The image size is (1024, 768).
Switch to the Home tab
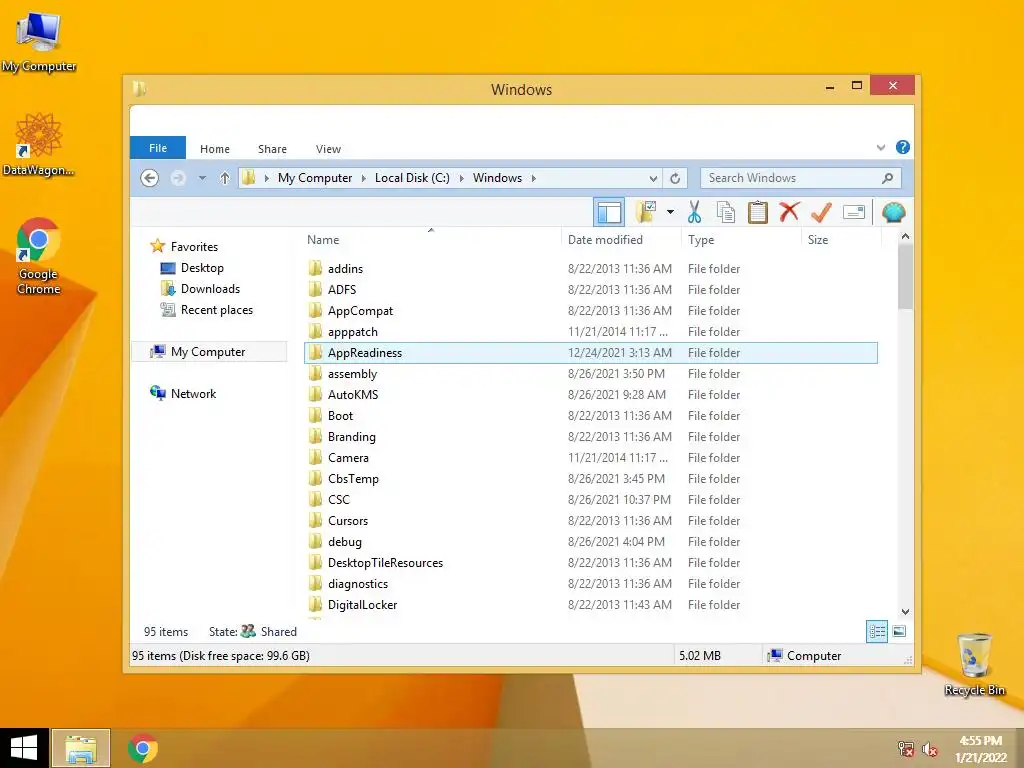coord(215,149)
